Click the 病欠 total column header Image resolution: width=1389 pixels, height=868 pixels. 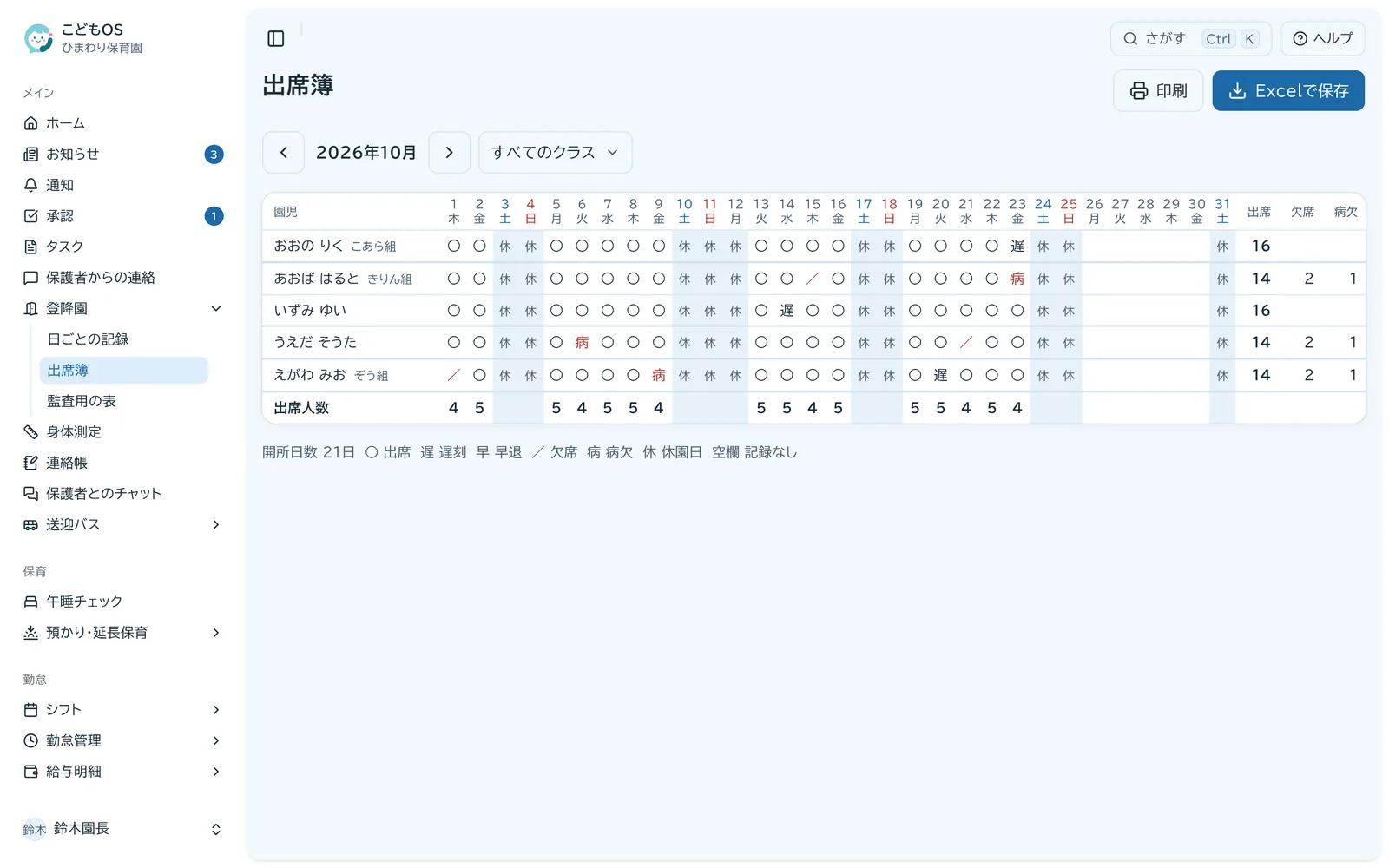pyautogui.click(x=1346, y=212)
